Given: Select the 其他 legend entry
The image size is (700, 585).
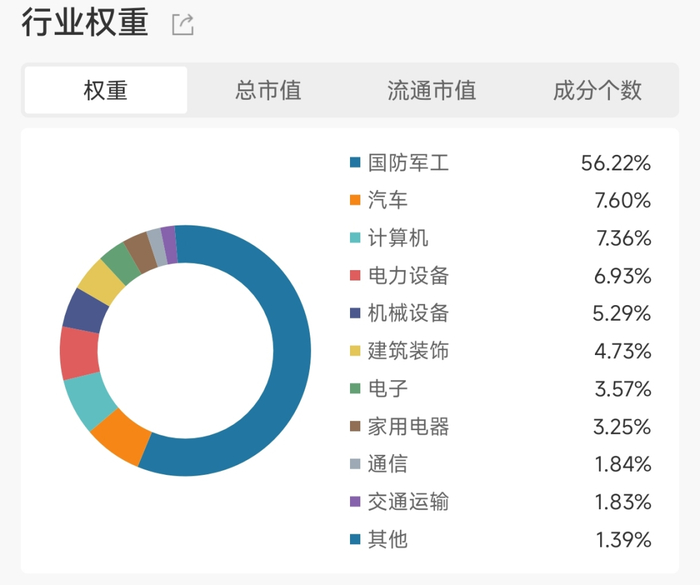Looking at the screenshot, I should (388, 540).
